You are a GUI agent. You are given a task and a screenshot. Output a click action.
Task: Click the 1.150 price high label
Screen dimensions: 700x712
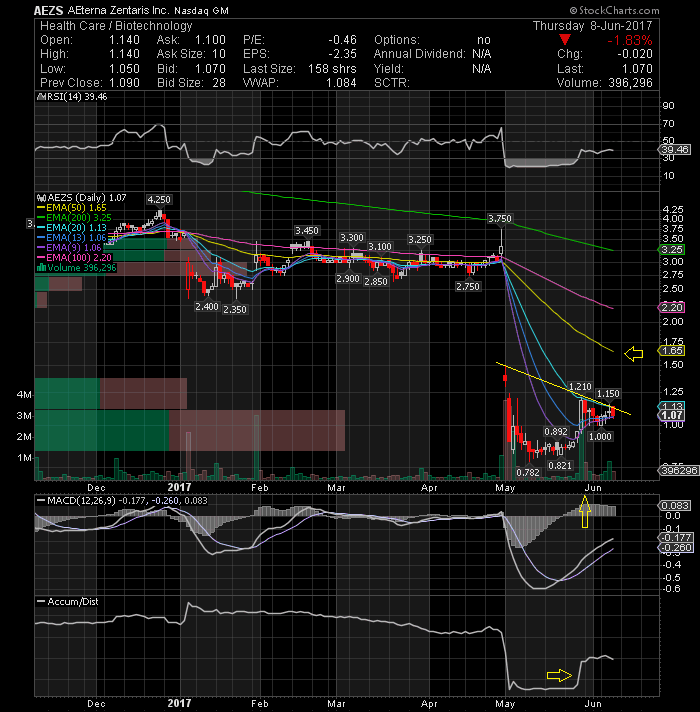pyautogui.click(x=608, y=394)
